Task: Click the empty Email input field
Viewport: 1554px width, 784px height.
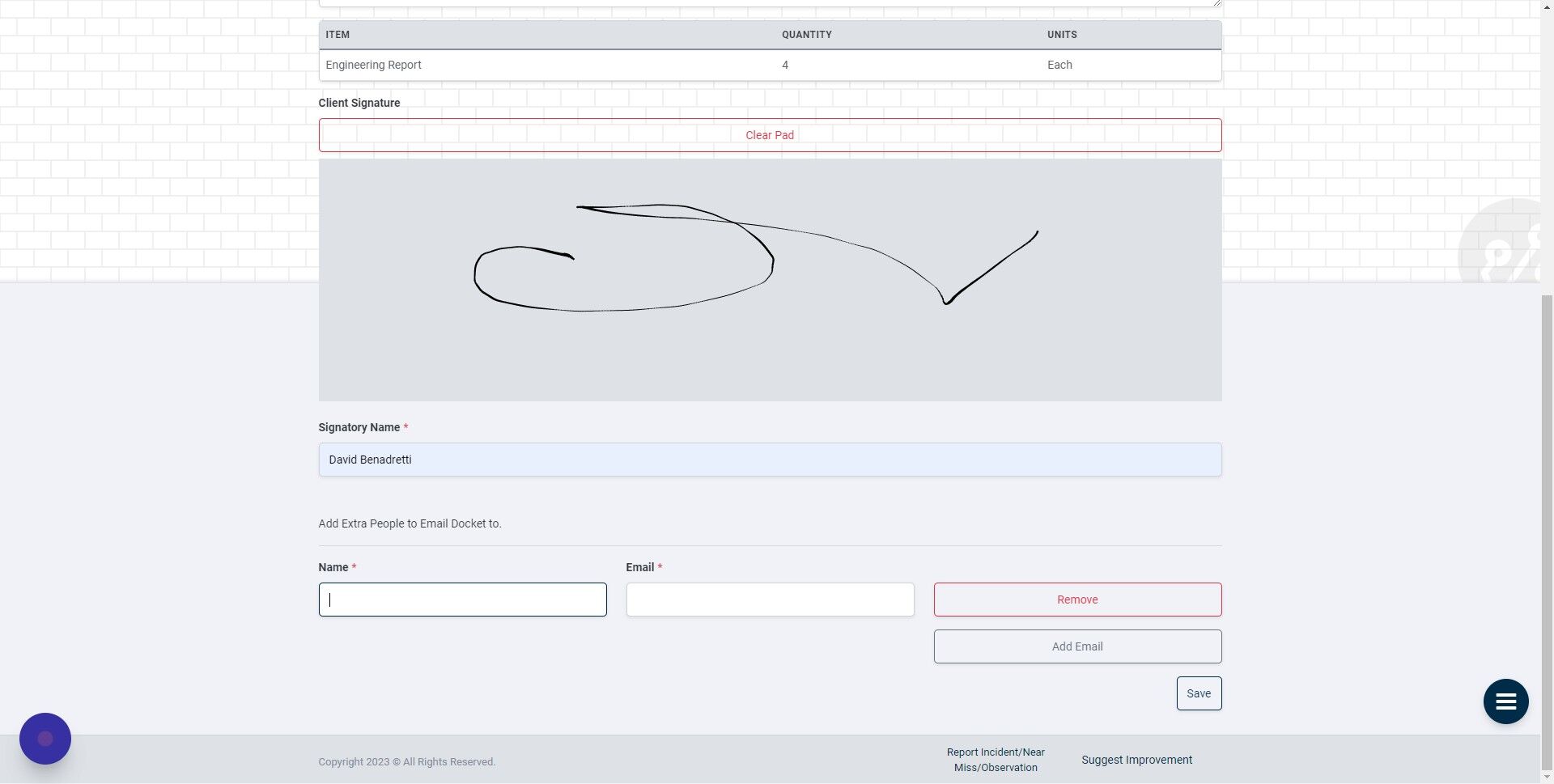Action: tap(770, 600)
